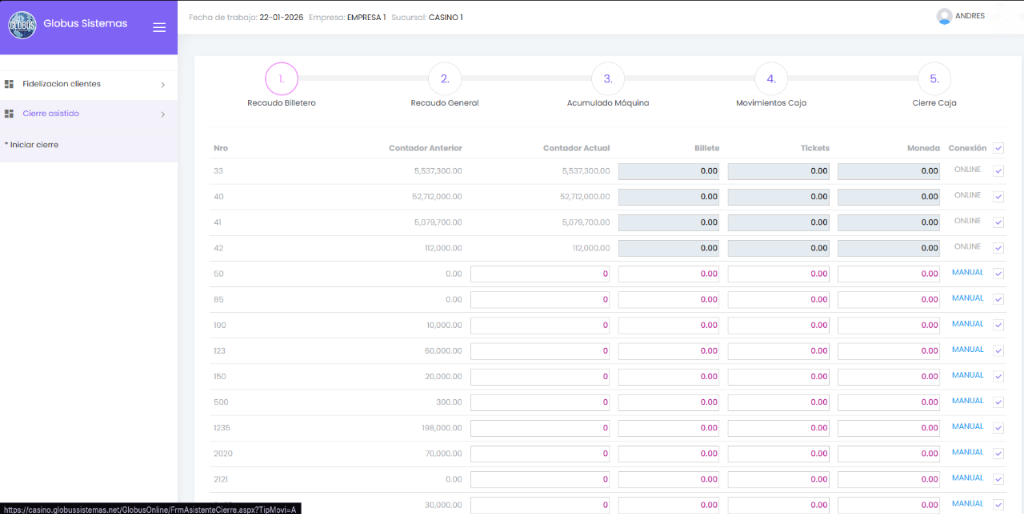Open the Iniciar cierre submenu item
The image size is (1024, 514).
click(33, 144)
